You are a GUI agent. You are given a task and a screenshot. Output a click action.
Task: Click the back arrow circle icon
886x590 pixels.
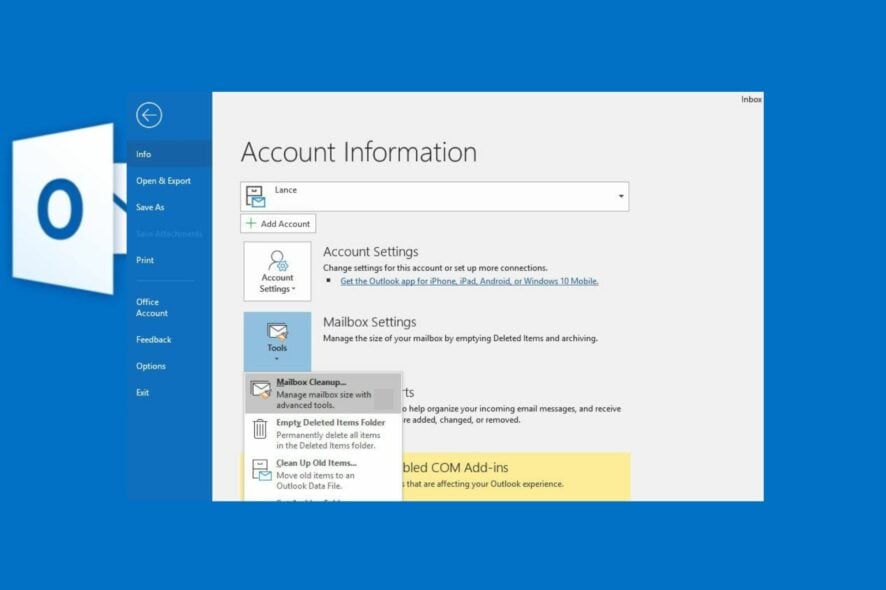(x=149, y=115)
